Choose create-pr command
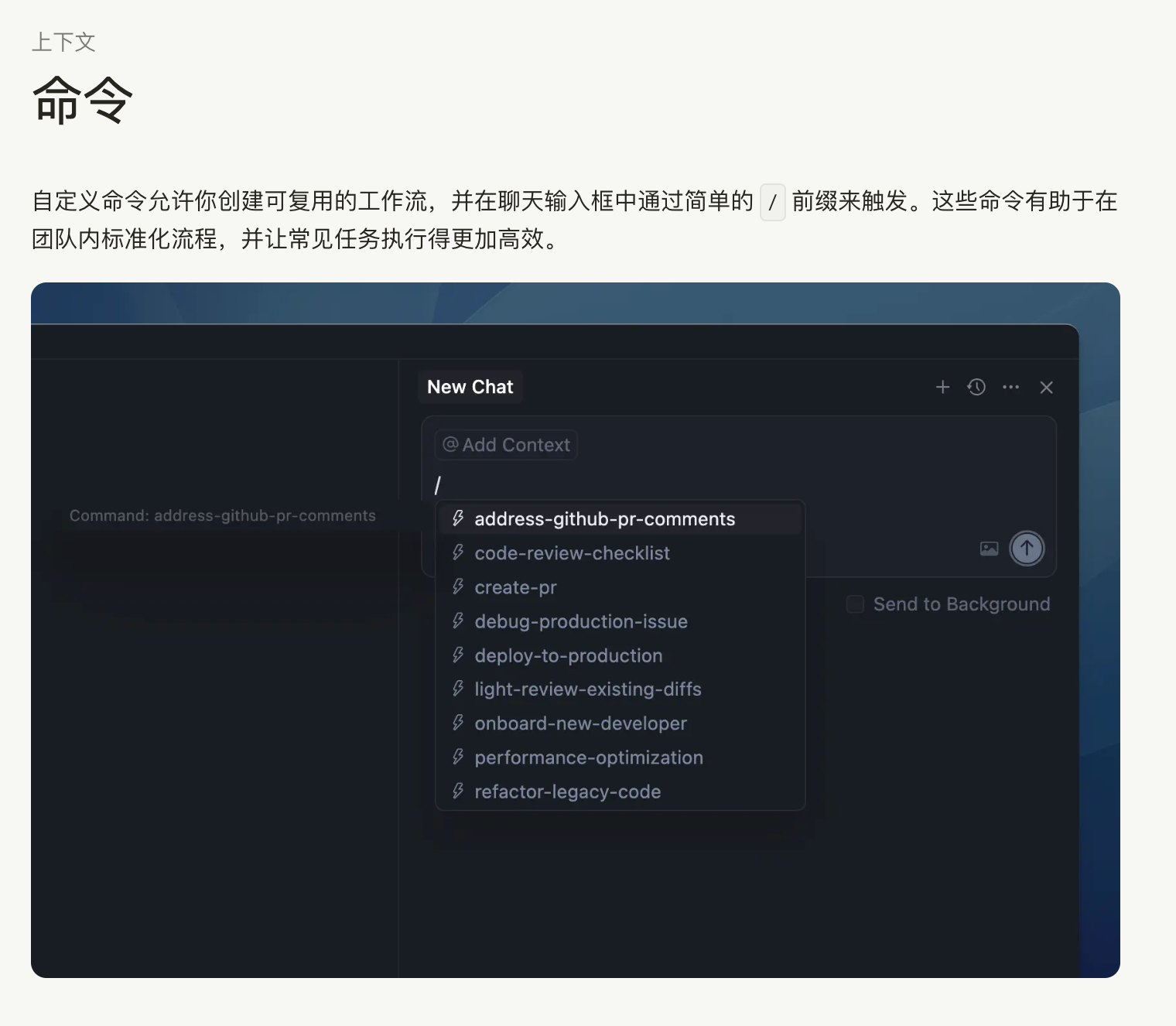This screenshot has height=1026, width=1176. pyautogui.click(x=620, y=587)
